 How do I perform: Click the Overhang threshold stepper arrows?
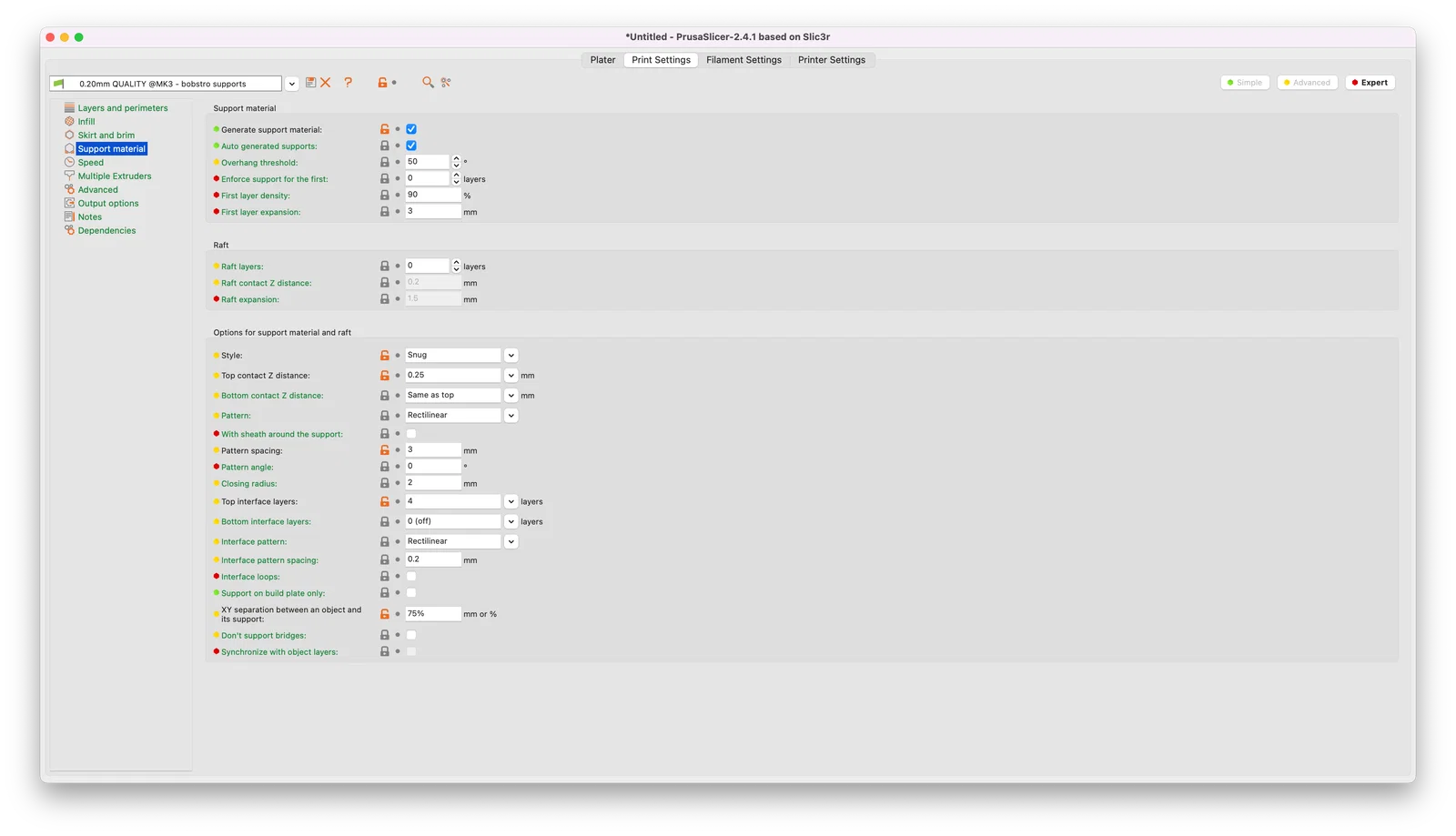(456, 162)
